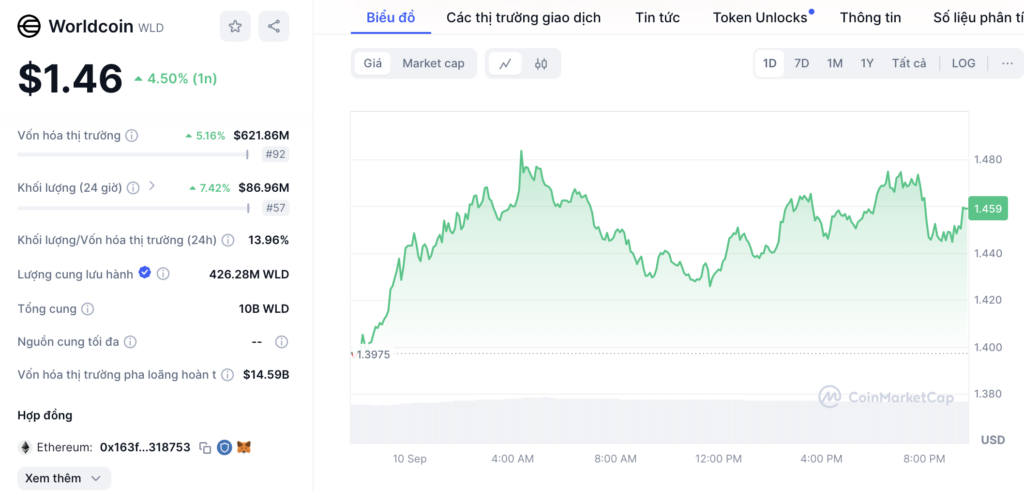Click the volume bars under the chart
1024x492 pixels.
[x=660, y=421]
